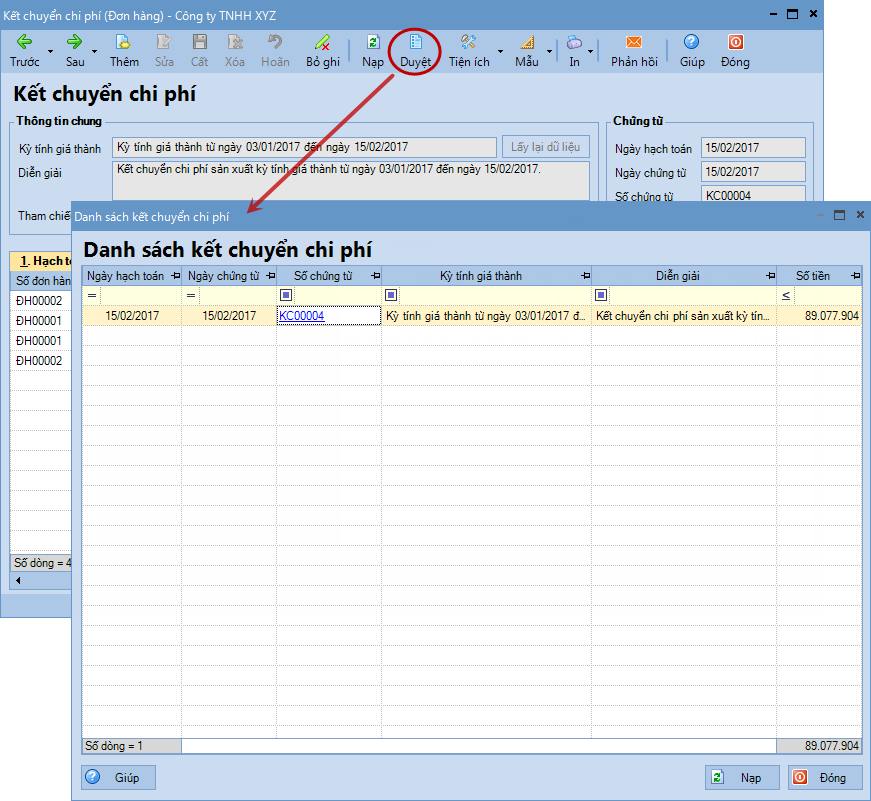
Task: Click the Đóng icon in main toolbar
Action: click(x=735, y=42)
